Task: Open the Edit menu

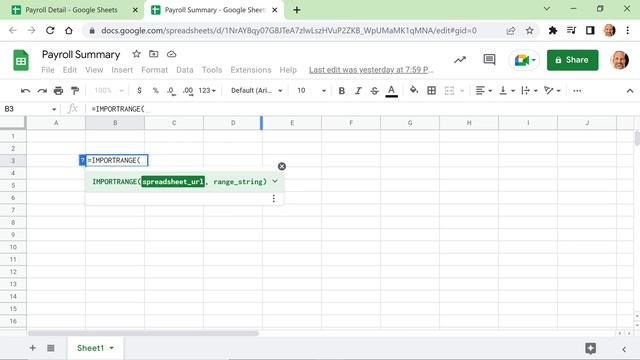Action: tap(70, 70)
